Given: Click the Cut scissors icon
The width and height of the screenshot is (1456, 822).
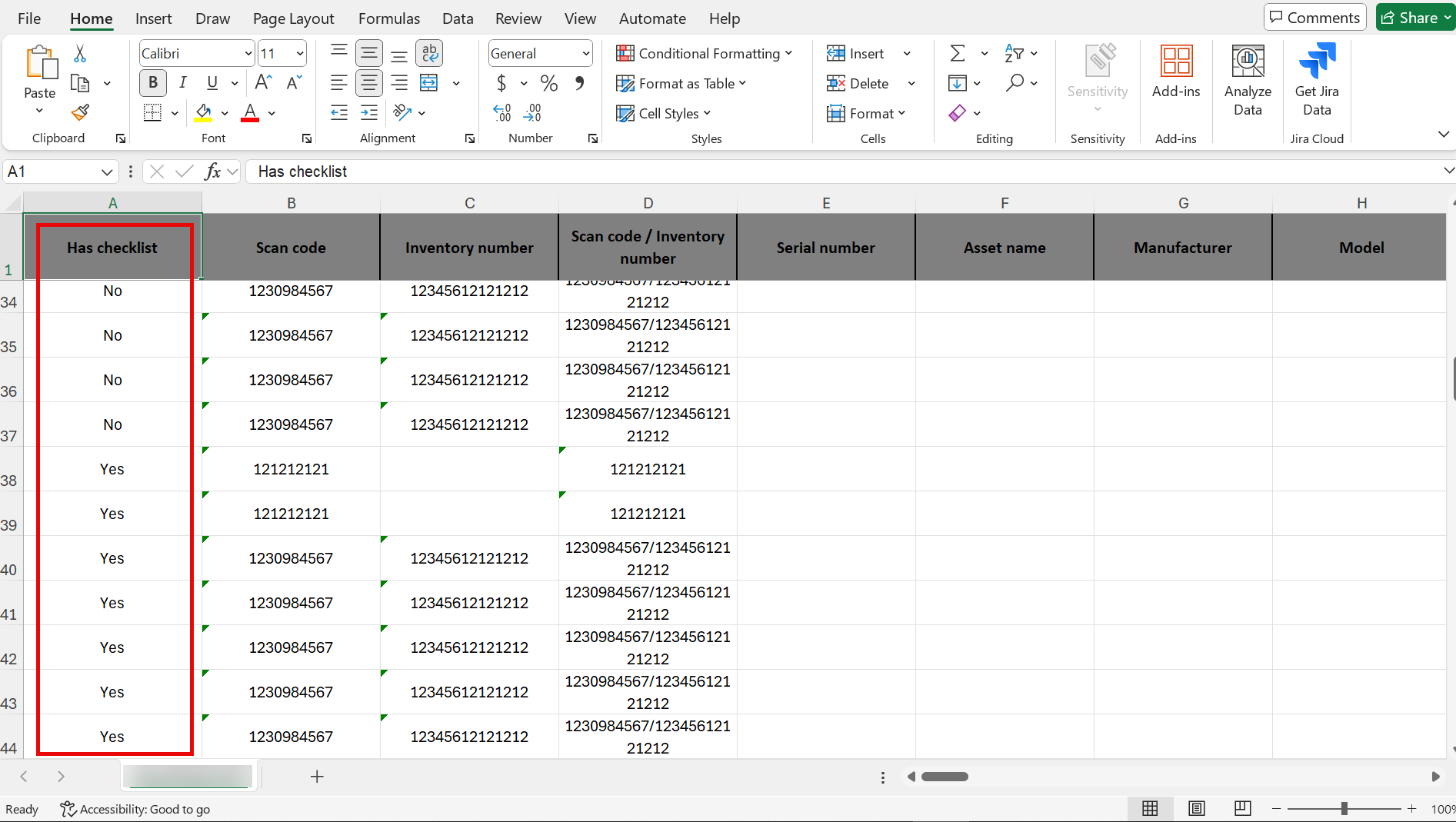Looking at the screenshot, I should click(x=80, y=54).
